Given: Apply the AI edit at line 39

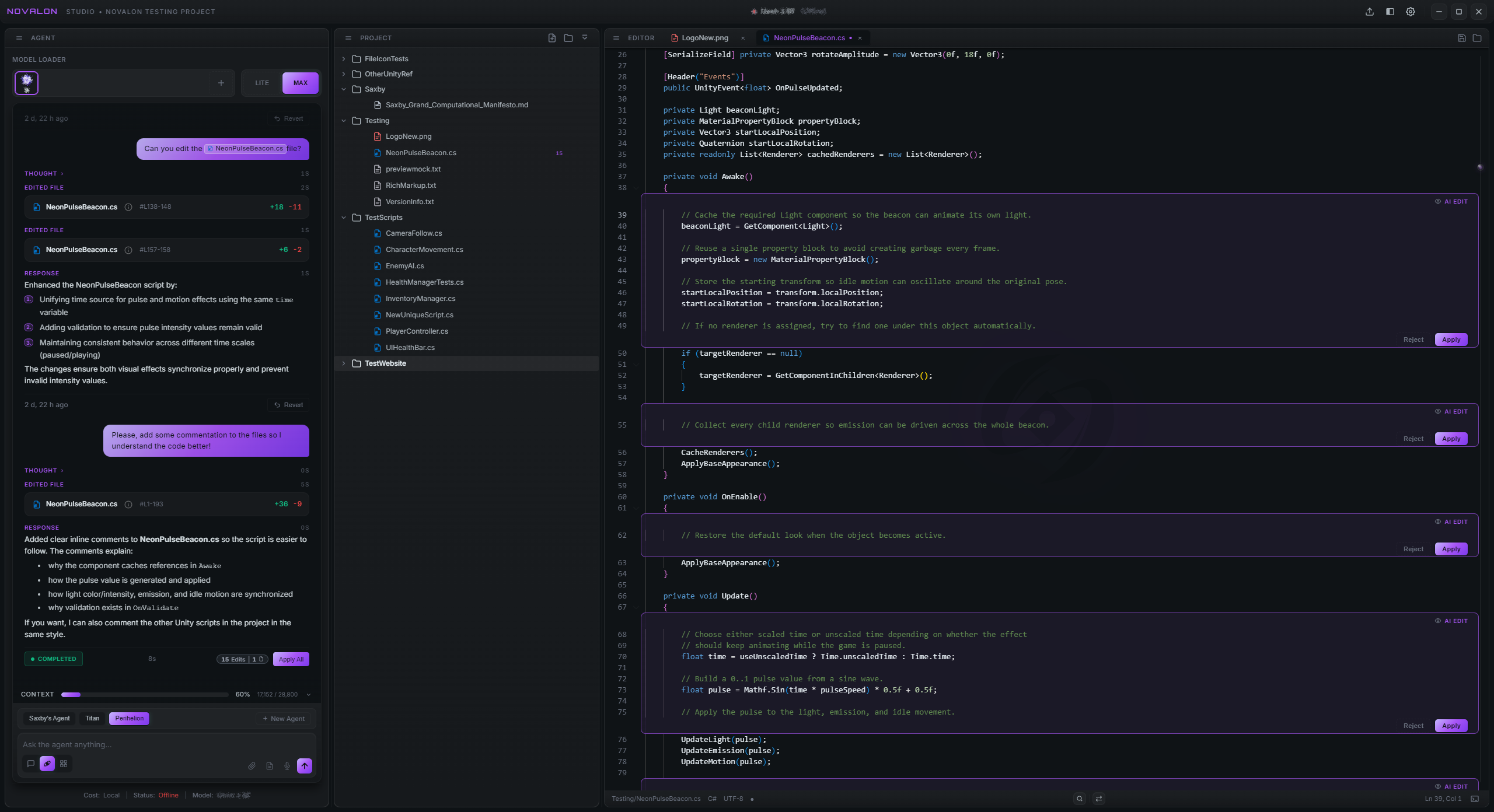Looking at the screenshot, I should point(1451,339).
